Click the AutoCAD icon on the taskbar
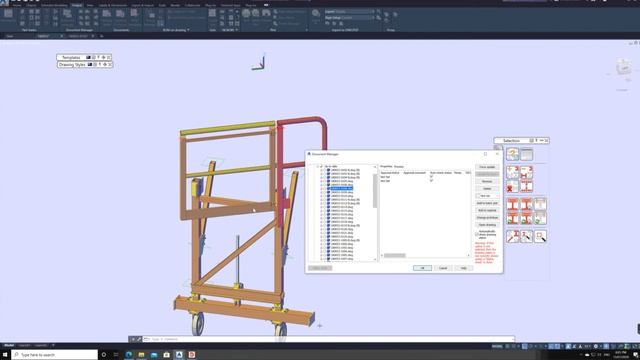The width and height of the screenshot is (640, 360). pyautogui.click(x=179, y=355)
